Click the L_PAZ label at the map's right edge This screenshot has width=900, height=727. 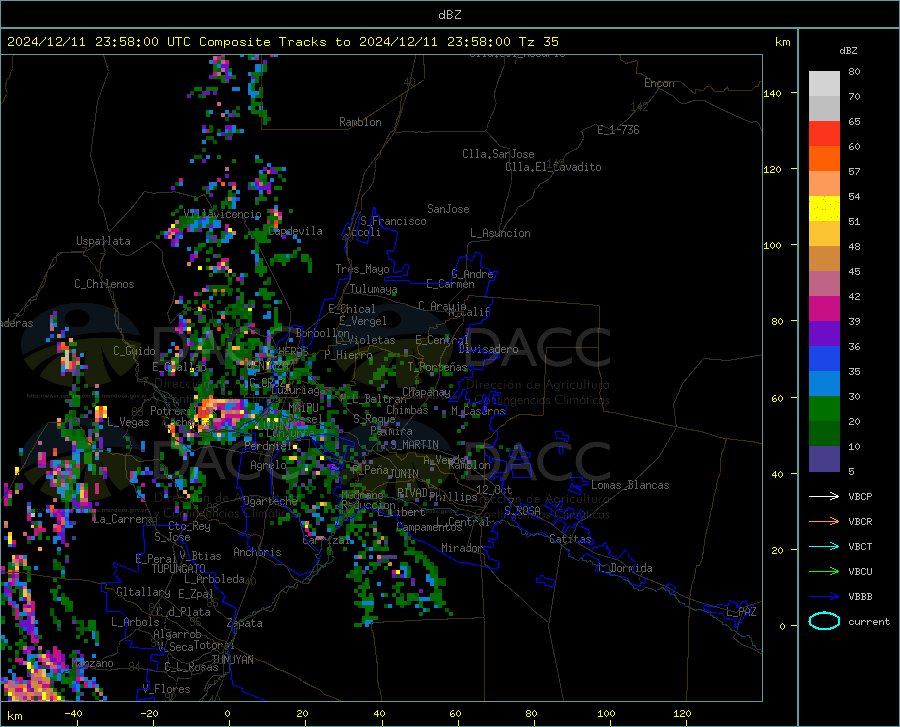(x=741, y=612)
